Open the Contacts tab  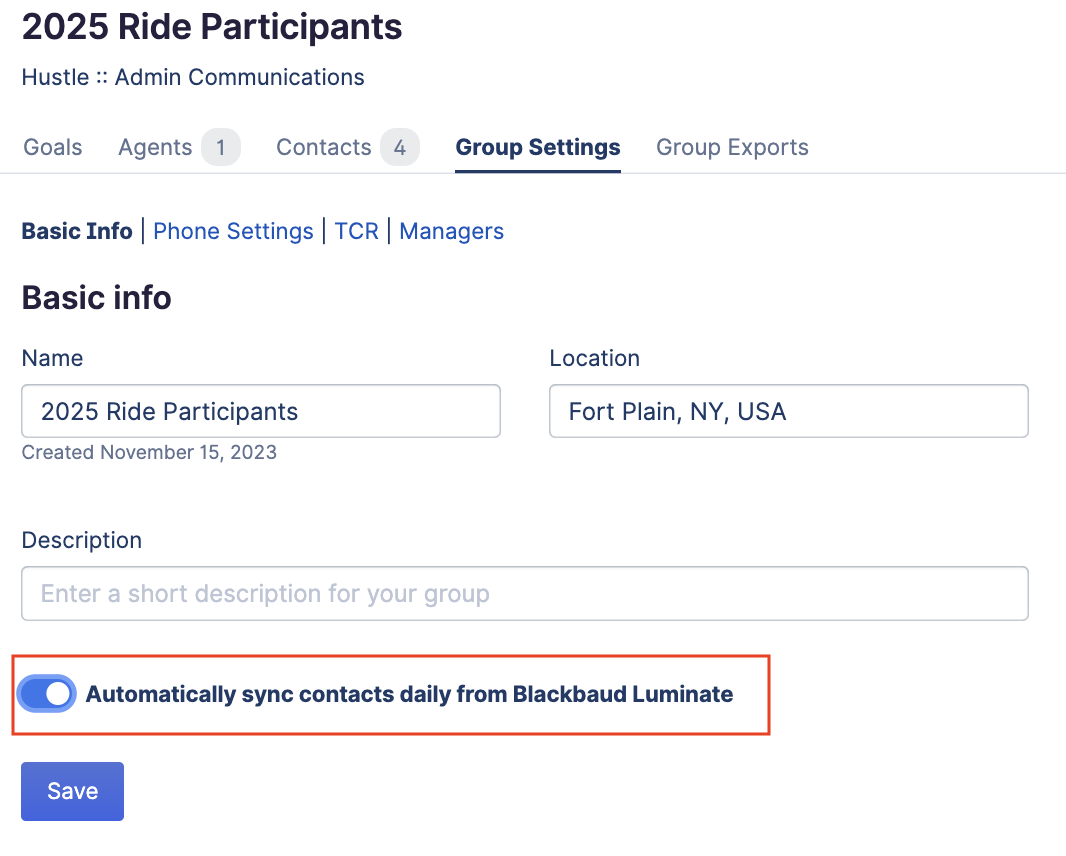tap(324, 147)
